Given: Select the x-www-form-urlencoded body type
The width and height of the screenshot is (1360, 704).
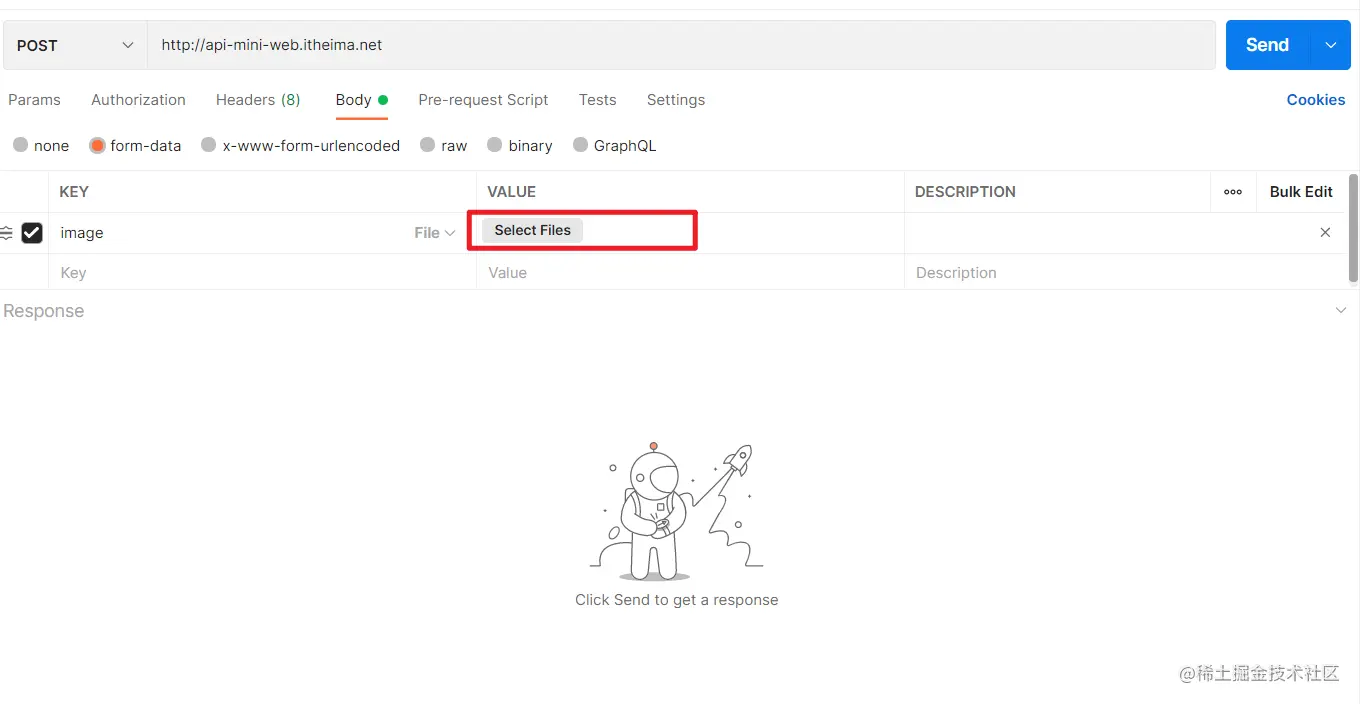Looking at the screenshot, I should [x=300, y=145].
